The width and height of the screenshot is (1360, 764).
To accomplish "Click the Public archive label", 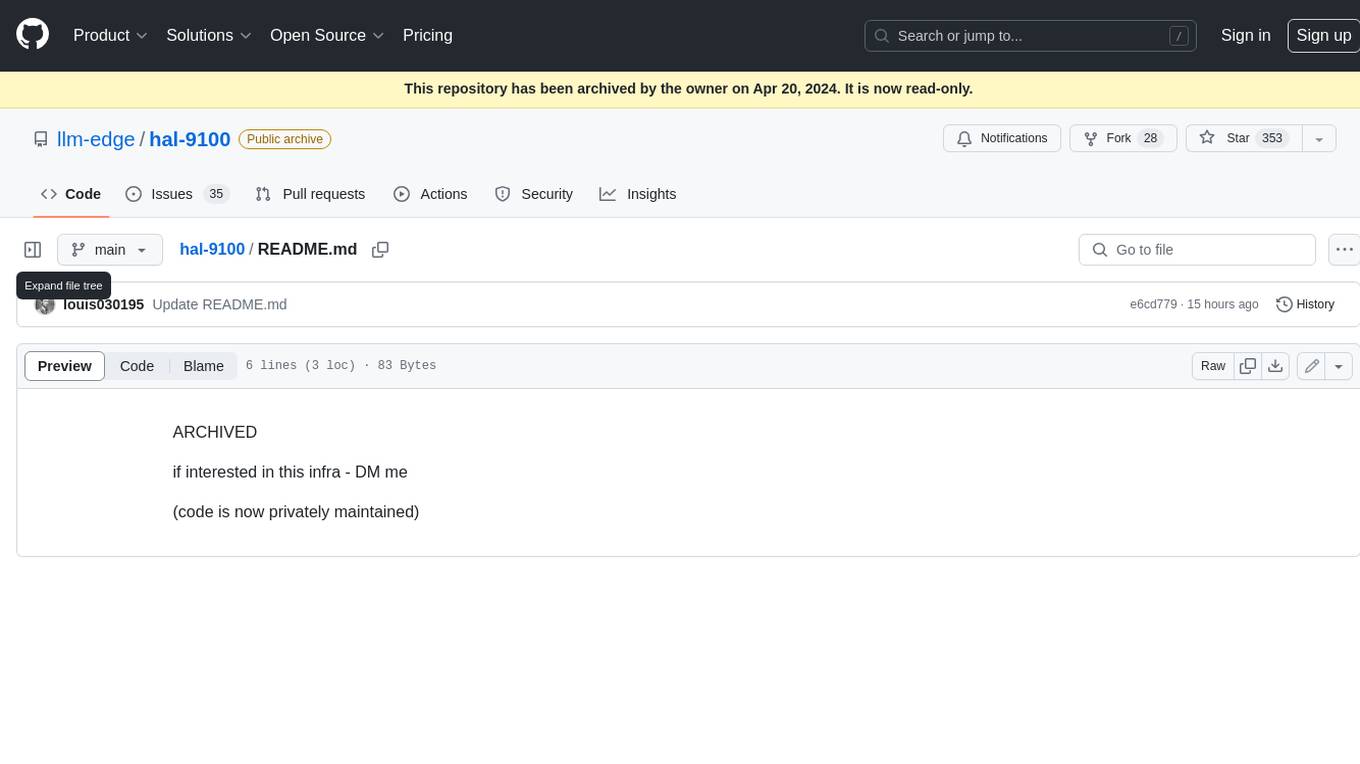I will pos(285,139).
